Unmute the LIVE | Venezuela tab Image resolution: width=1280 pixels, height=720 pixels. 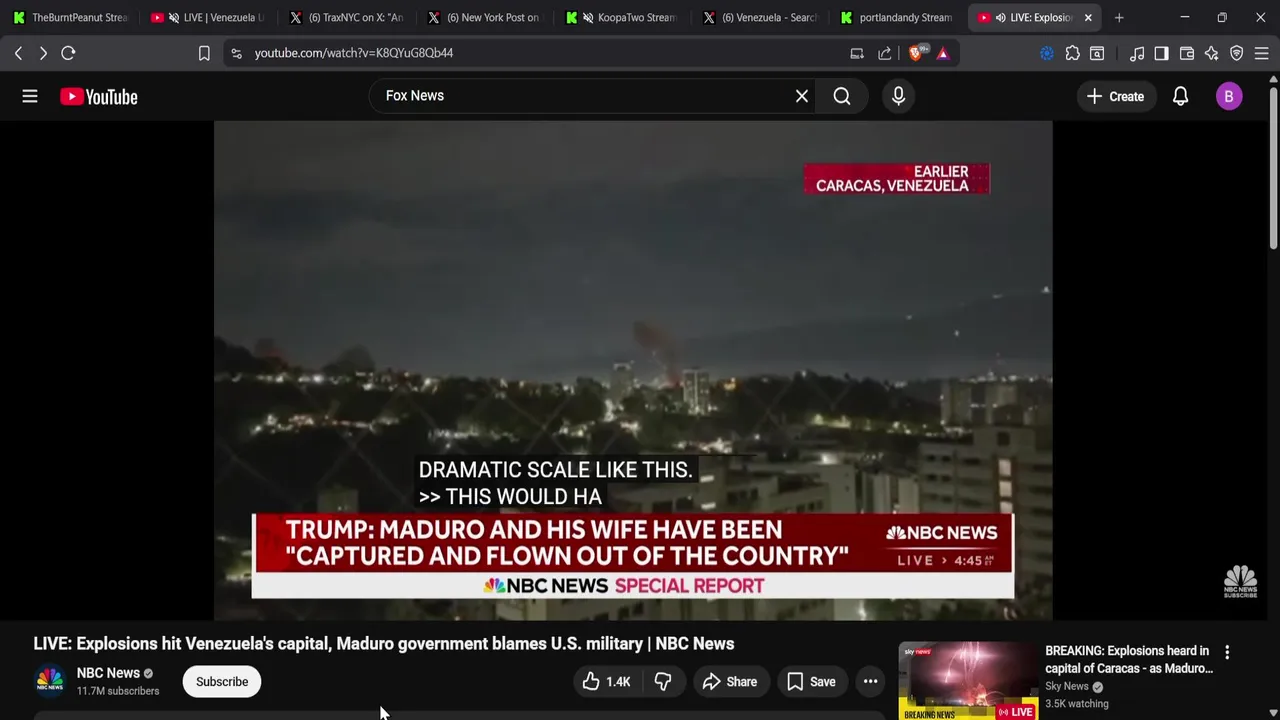[174, 18]
